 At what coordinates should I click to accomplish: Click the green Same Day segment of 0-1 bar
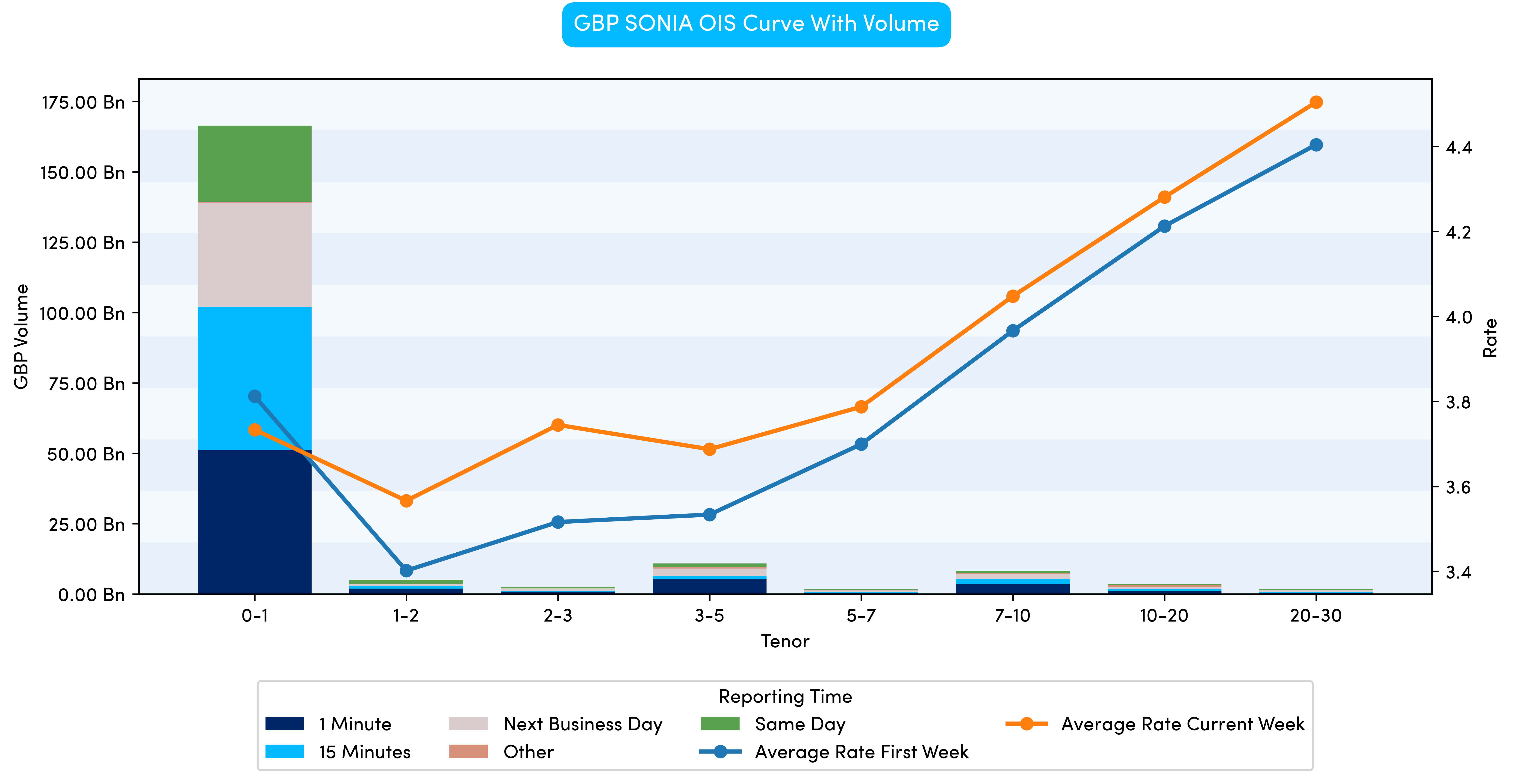click(x=254, y=164)
